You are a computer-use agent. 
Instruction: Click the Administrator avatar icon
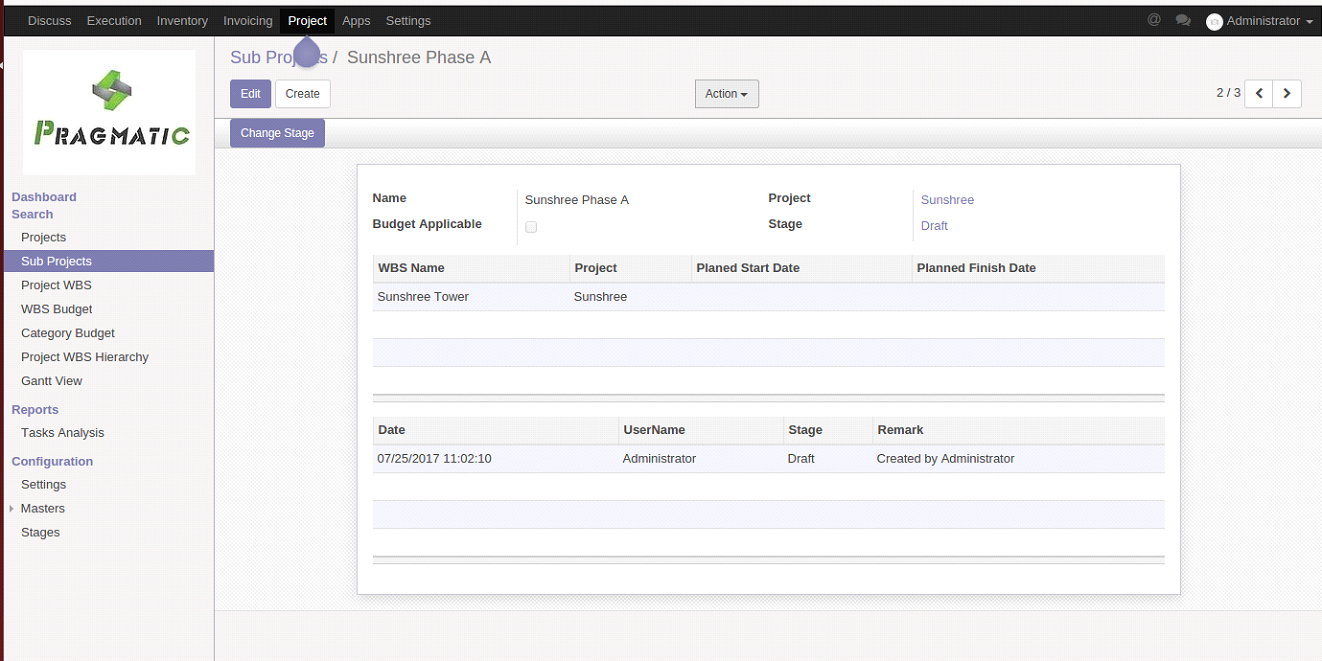click(1214, 21)
